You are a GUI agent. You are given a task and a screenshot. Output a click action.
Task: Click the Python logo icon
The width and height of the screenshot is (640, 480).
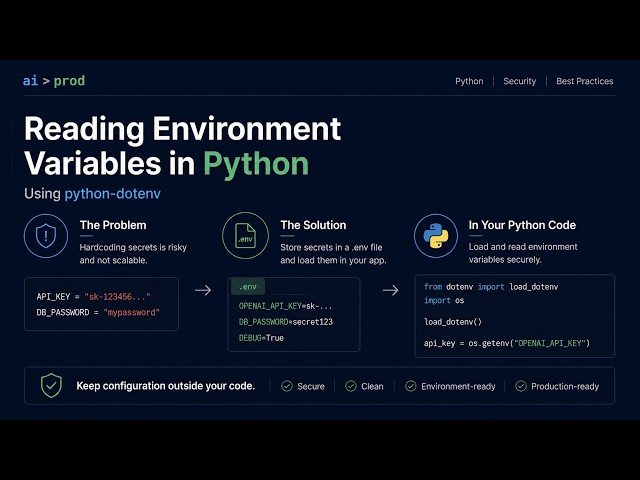436,236
